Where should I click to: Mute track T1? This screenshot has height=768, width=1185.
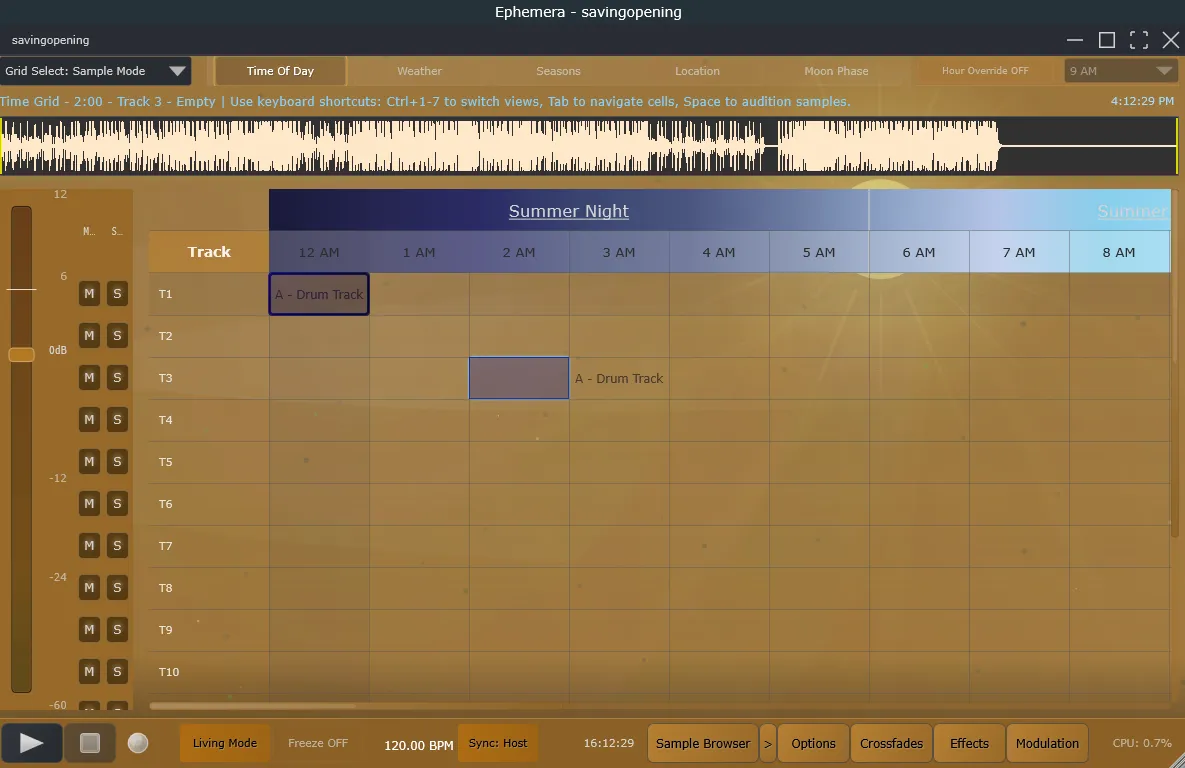[x=89, y=294]
